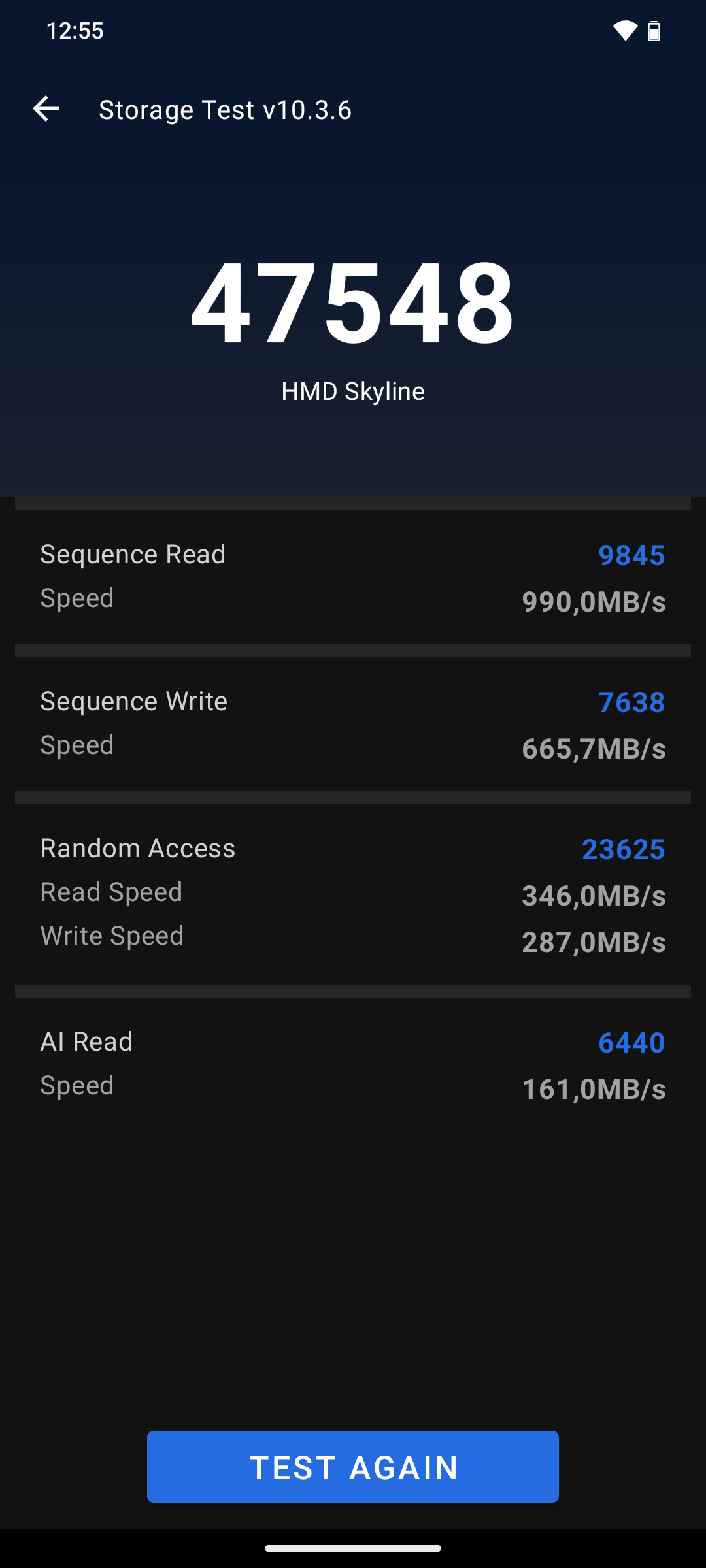Tap the total score 47548
706x1568 pixels.
point(353,301)
